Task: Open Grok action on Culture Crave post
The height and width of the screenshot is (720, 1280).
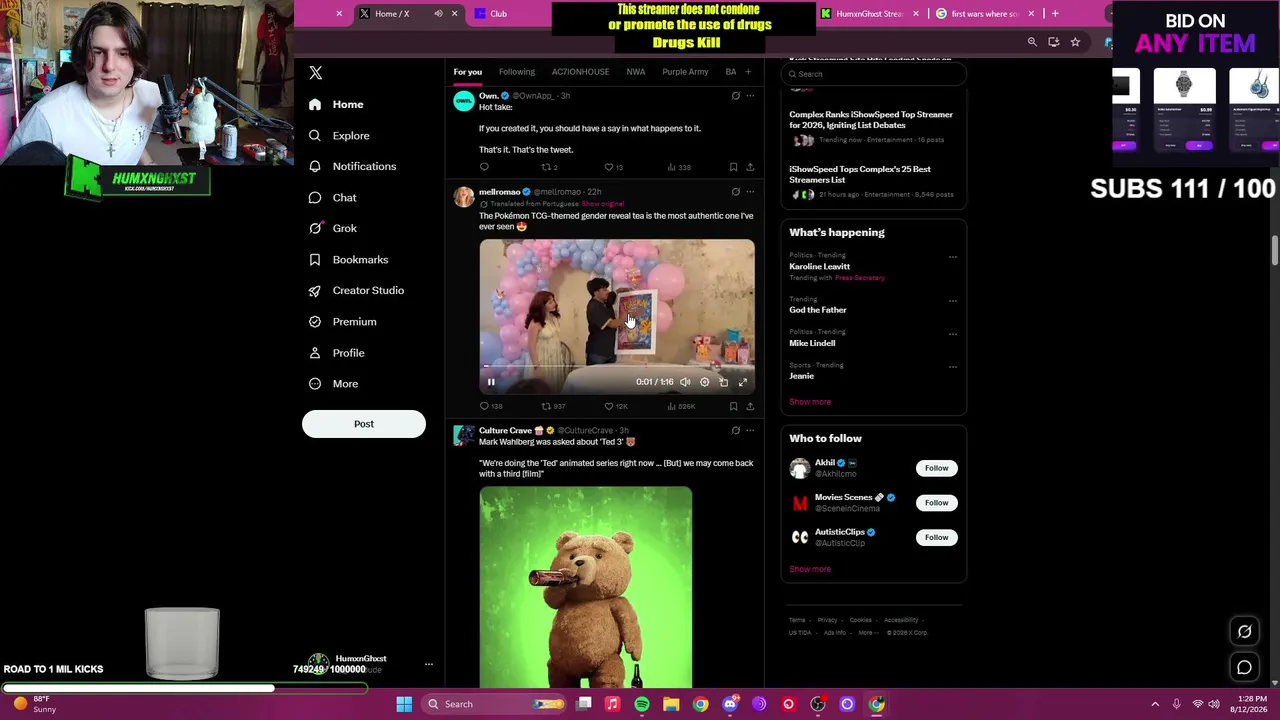Action: tap(735, 431)
